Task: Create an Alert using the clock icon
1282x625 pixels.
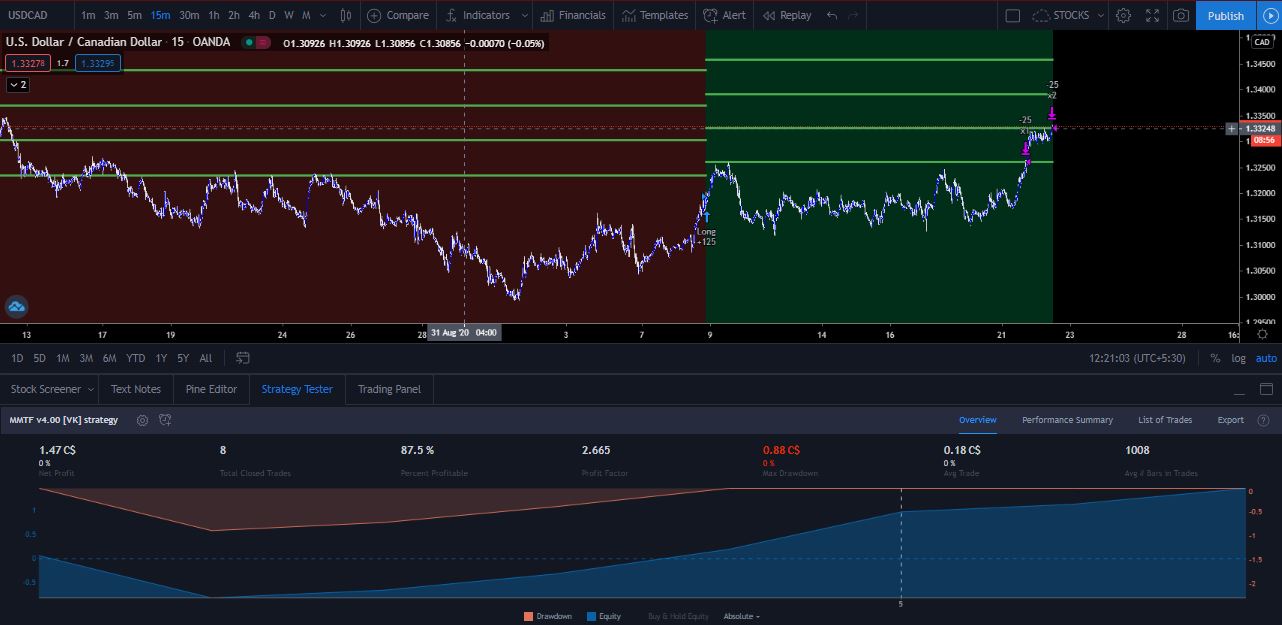Action: pyautogui.click(x=709, y=15)
